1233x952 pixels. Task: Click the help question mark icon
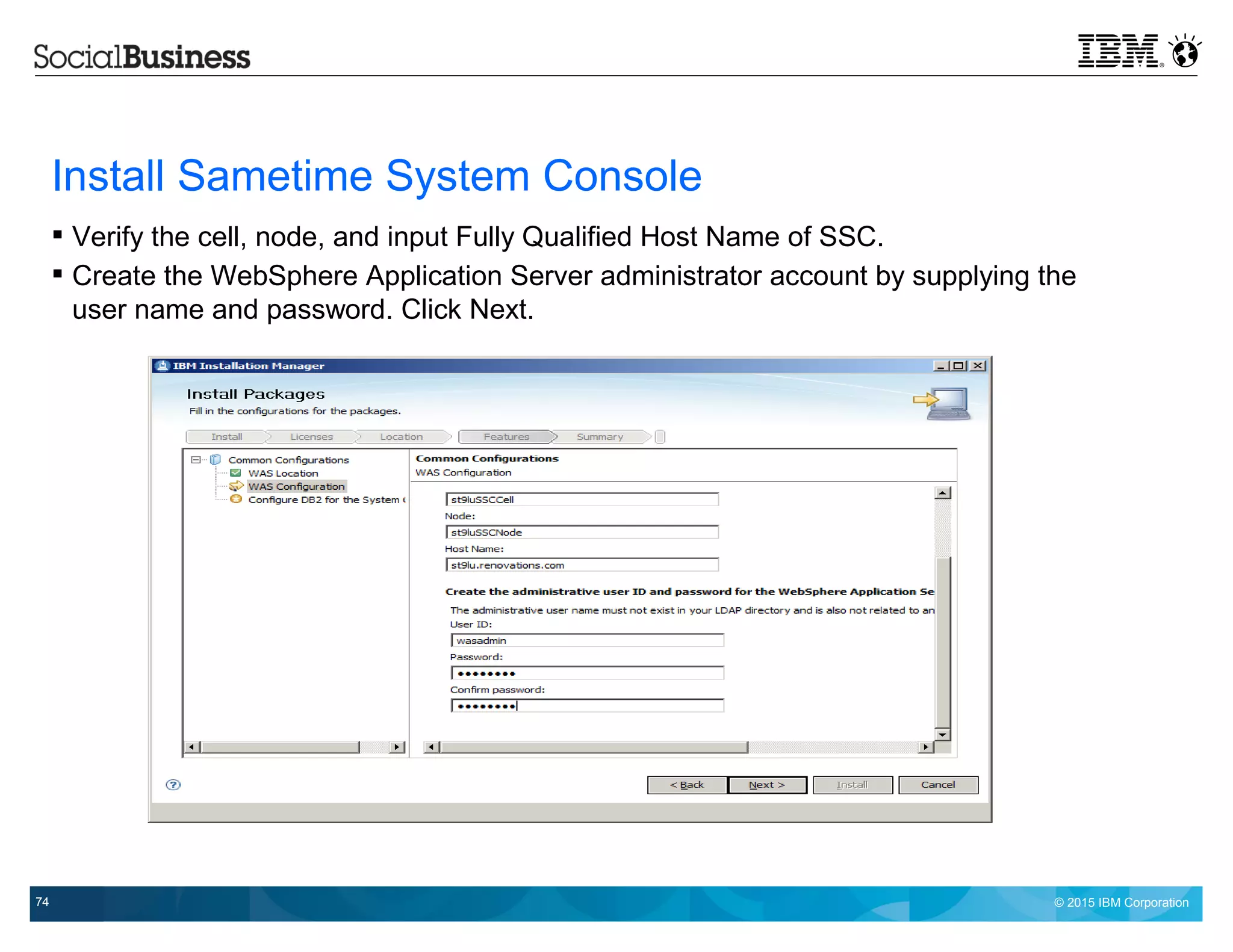click(173, 784)
